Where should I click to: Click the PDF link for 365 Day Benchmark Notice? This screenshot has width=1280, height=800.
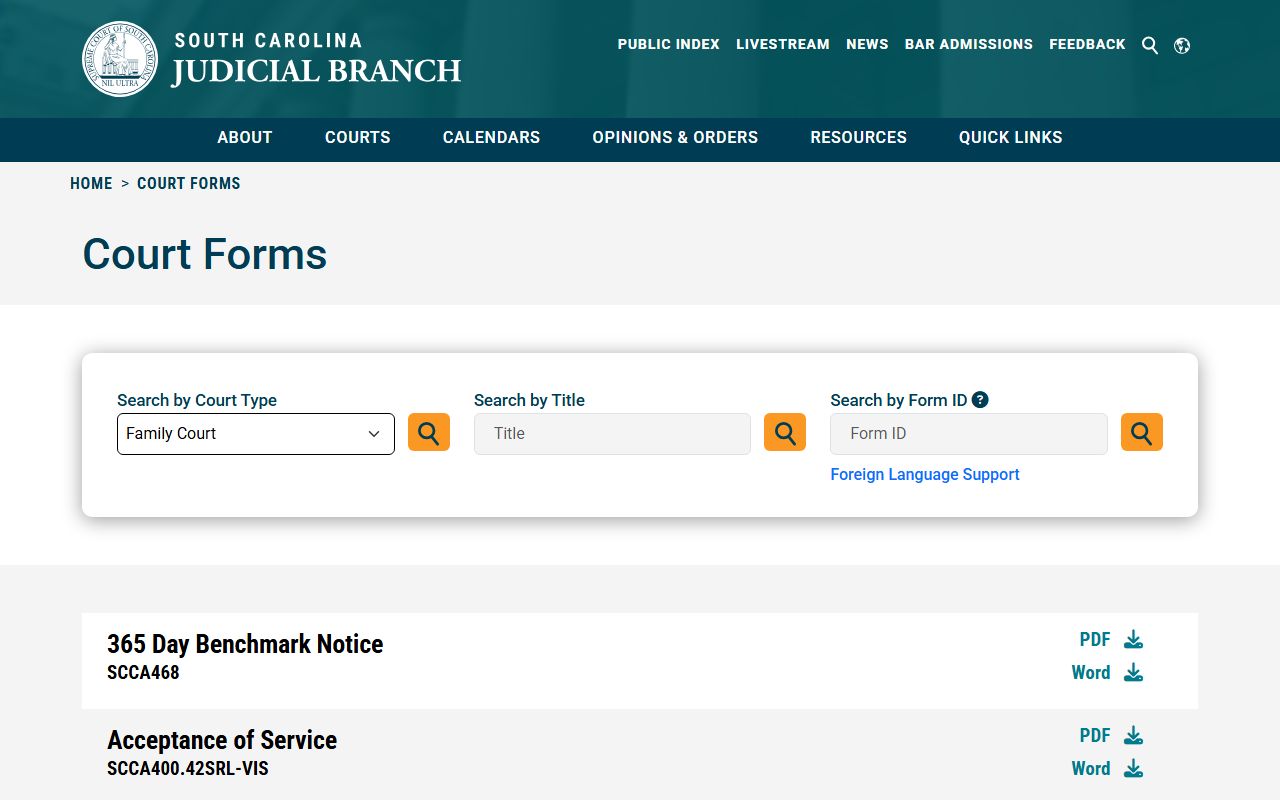(x=1095, y=639)
